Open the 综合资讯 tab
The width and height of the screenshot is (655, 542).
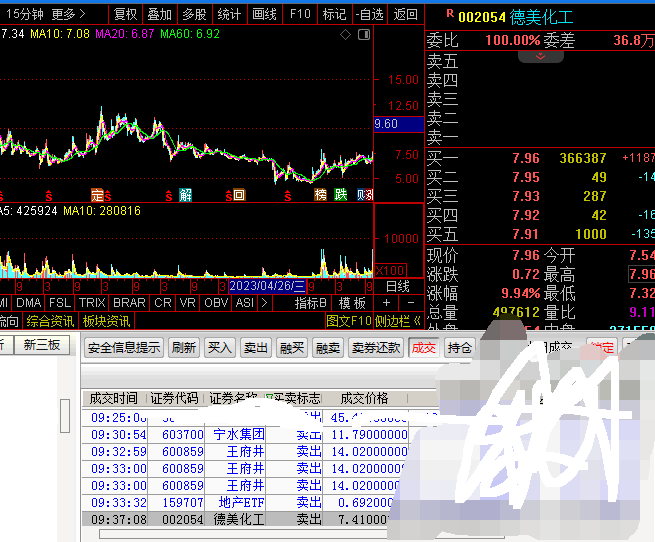pyautogui.click(x=50, y=321)
